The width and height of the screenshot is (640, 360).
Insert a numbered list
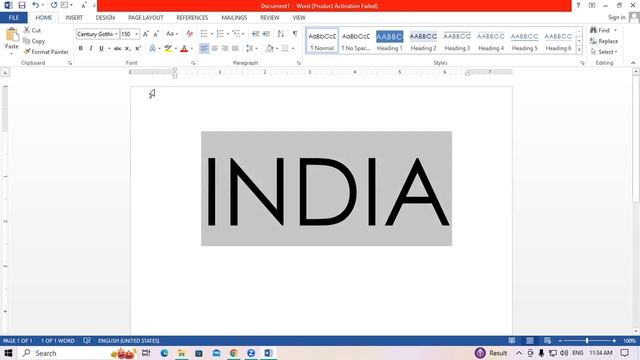220,34
